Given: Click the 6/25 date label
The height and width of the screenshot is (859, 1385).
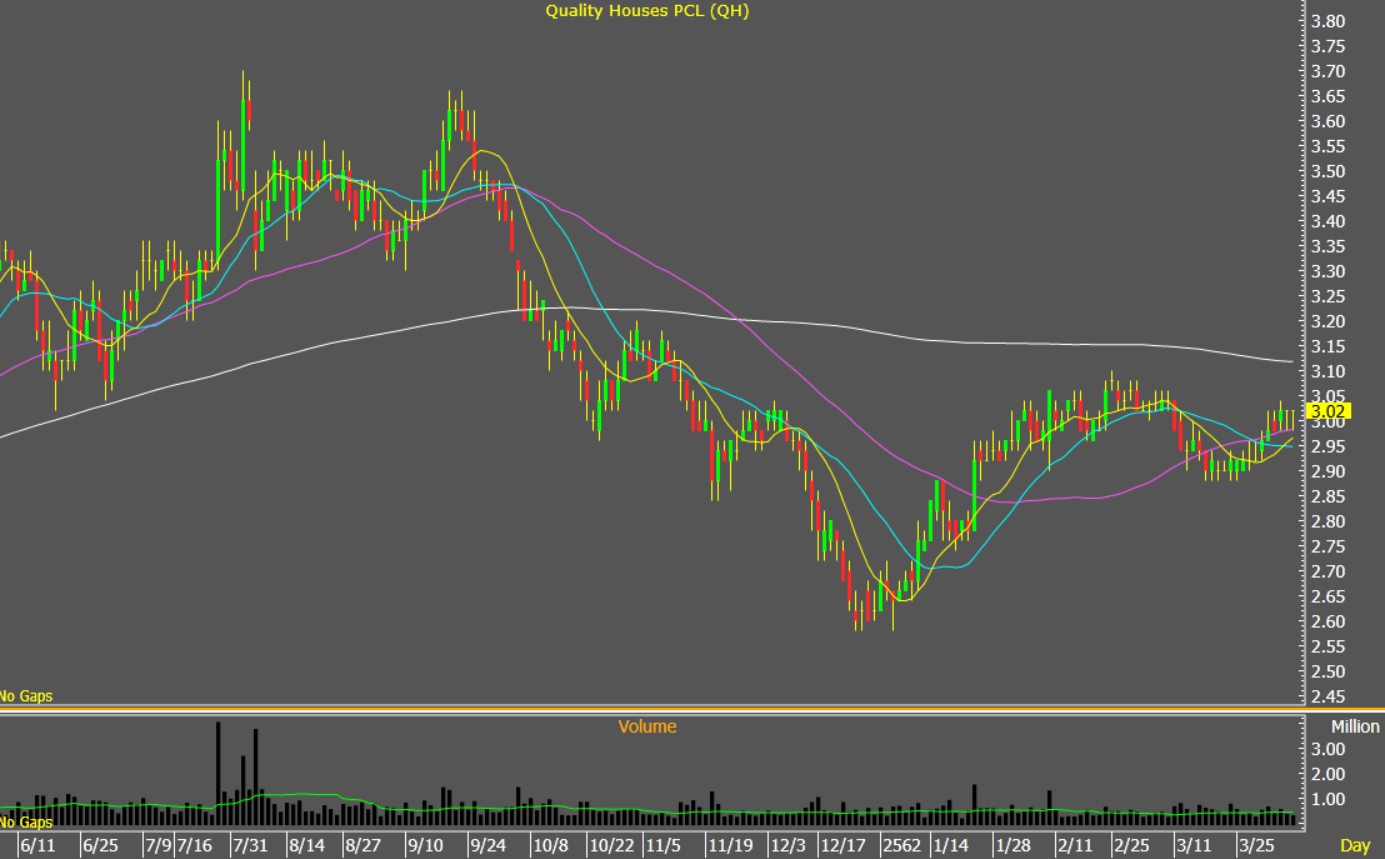Looking at the screenshot, I should tap(100, 846).
